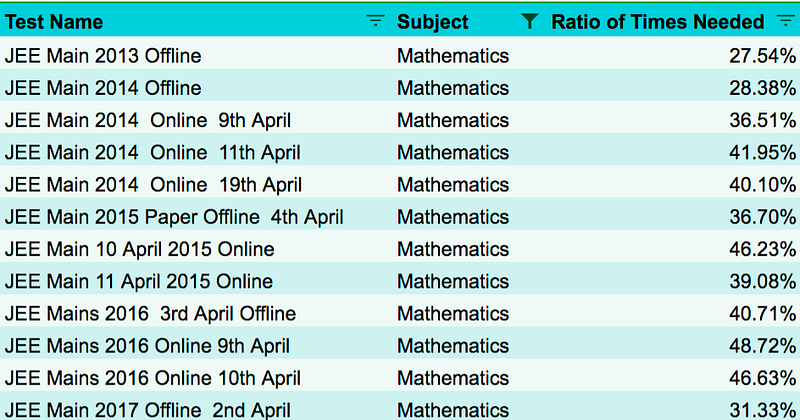Select the 39.08% ratio cell
The image size is (800, 420).
[x=673, y=281]
